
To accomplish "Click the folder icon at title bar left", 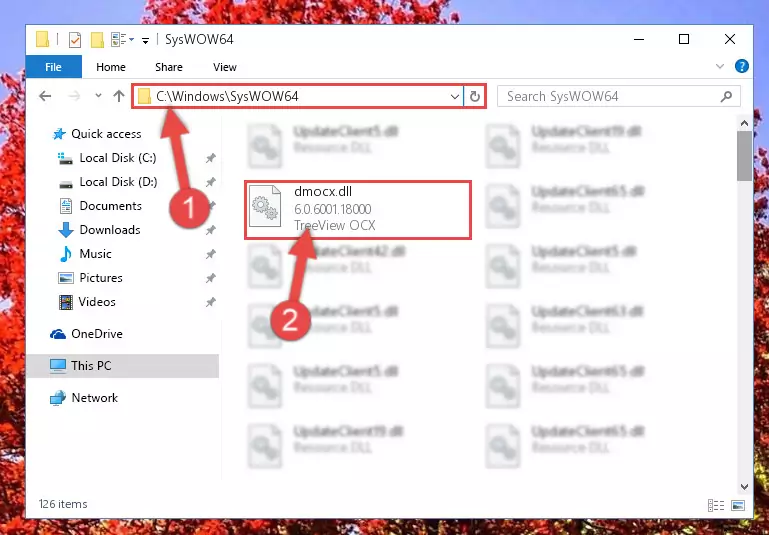I will pyautogui.click(x=43, y=39).
